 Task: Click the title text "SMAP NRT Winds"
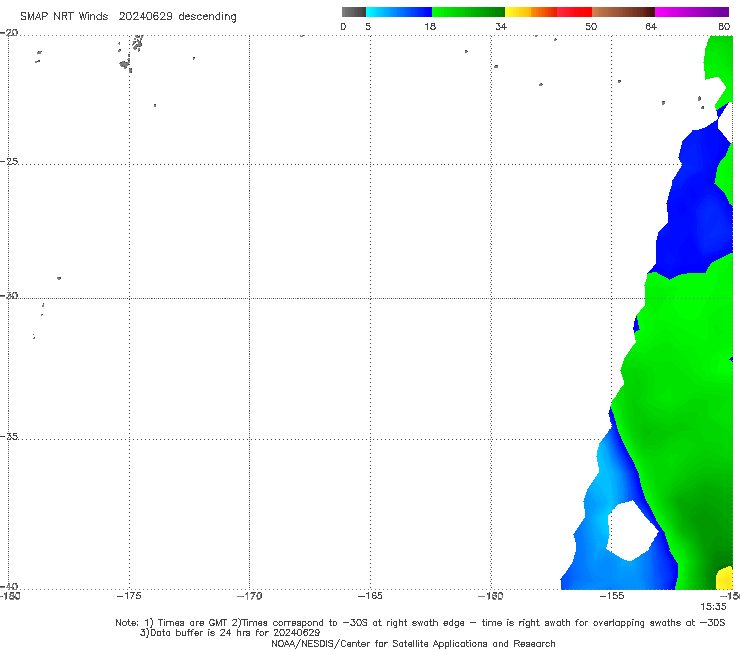click(x=64, y=17)
